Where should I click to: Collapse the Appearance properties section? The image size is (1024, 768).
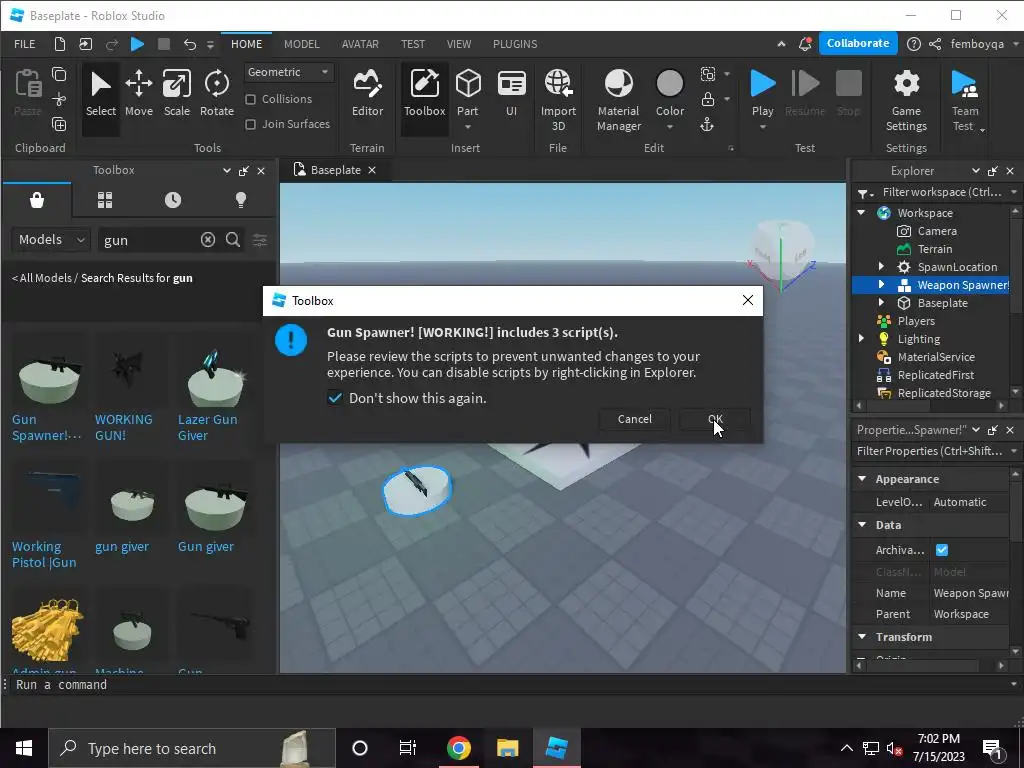(862, 479)
